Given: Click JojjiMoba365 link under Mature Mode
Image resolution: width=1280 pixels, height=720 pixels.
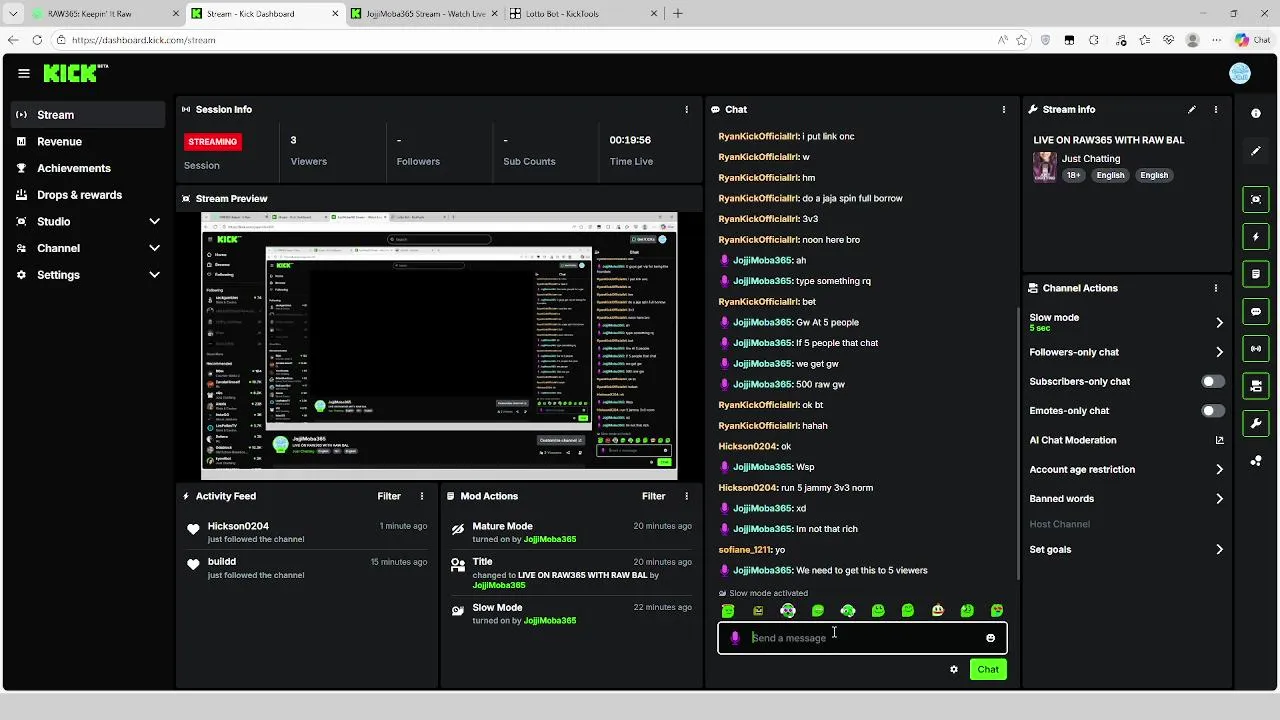Looking at the screenshot, I should (550, 540).
